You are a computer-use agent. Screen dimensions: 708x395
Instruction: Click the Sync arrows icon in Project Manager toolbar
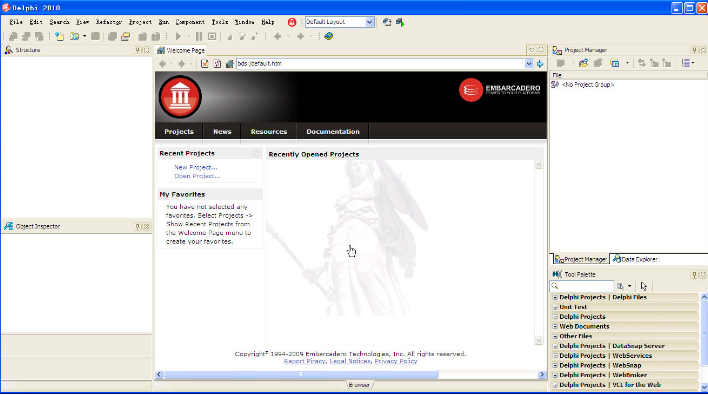642,63
